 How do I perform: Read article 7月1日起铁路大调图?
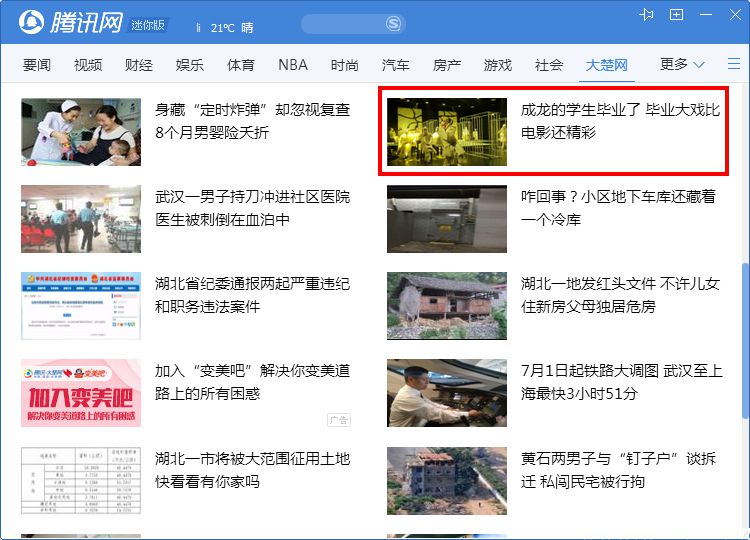pyautogui.click(x=620, y=382)
